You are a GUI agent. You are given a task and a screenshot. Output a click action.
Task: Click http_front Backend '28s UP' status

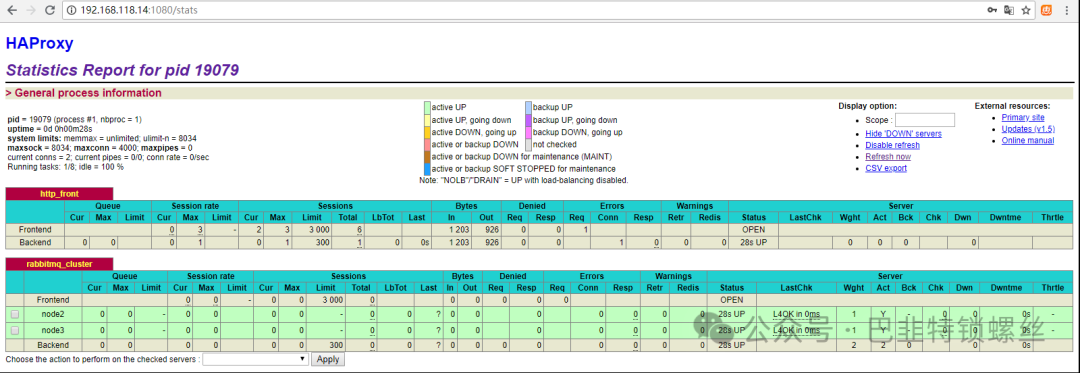[754, 242]
